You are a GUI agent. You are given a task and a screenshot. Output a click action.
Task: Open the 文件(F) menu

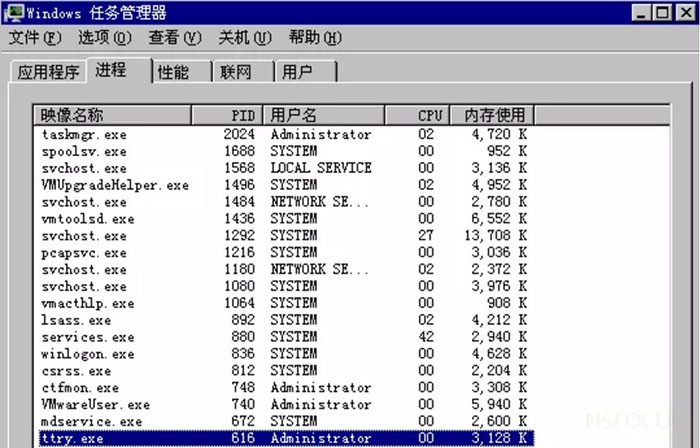click(35, 37)
